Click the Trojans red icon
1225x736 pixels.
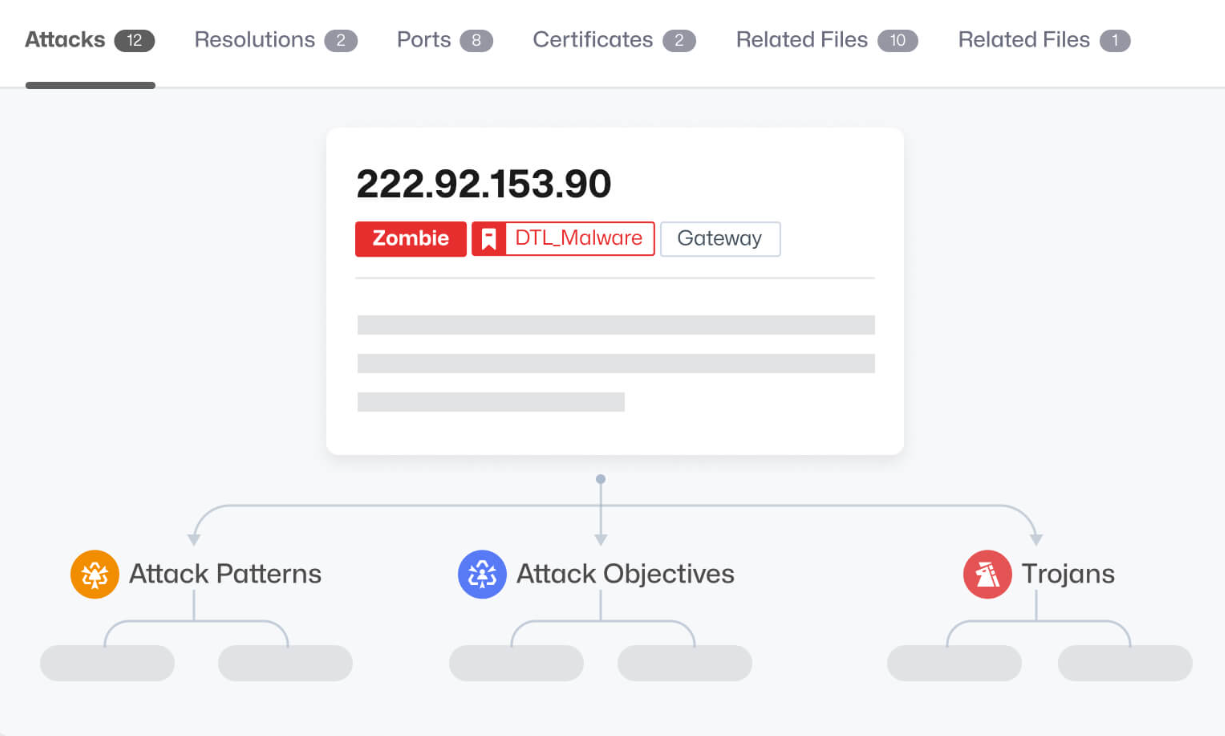[987, 574]
